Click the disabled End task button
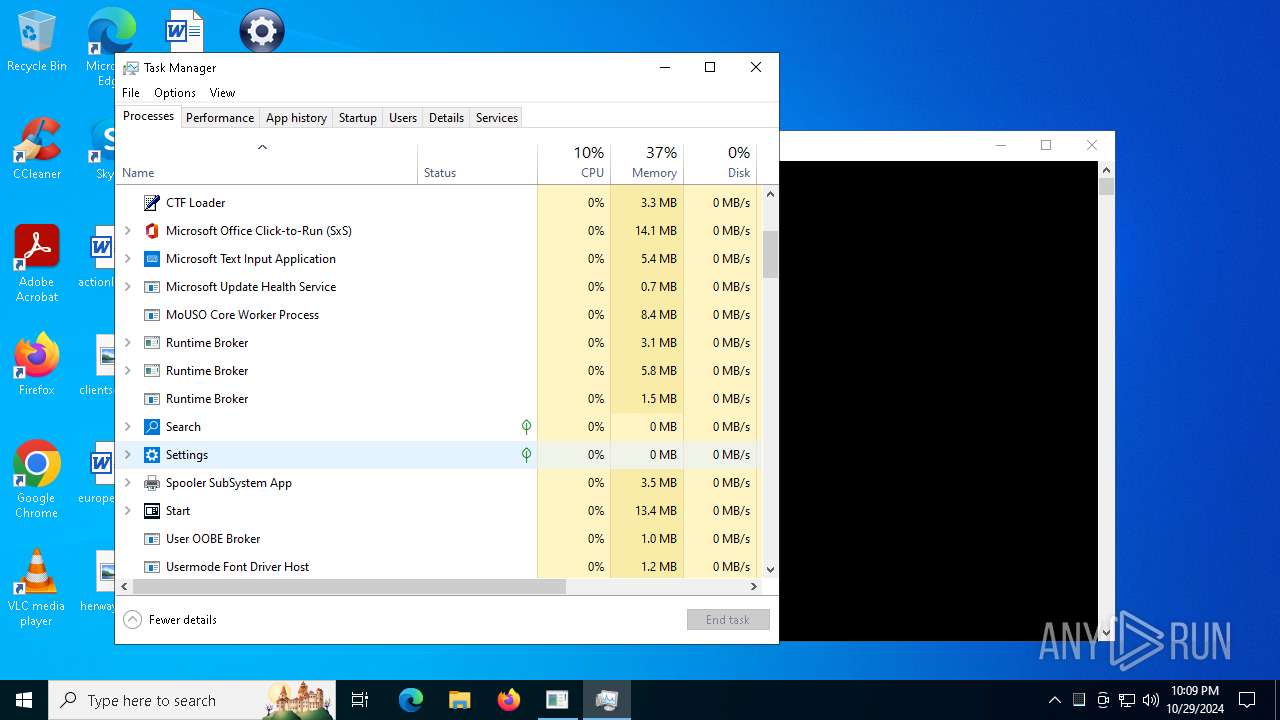 pos(728,620)
